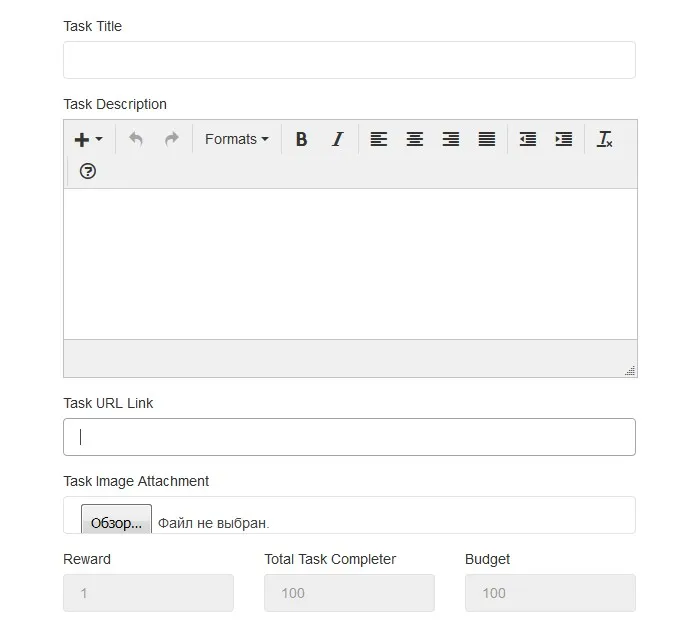Image resolution: width=691 pixels, height=622 pixels.
Task: Open the insert plus menu in editor
Action: [88, 139]
